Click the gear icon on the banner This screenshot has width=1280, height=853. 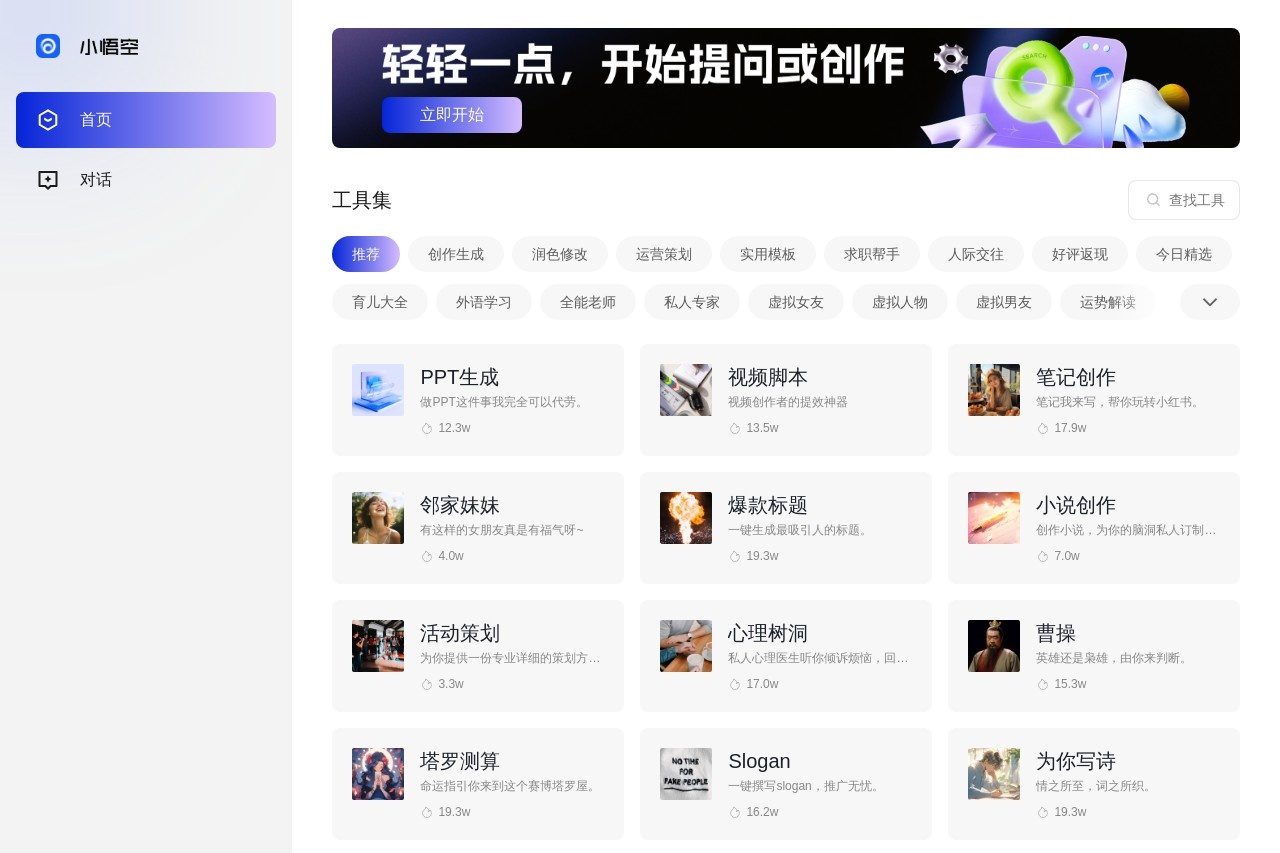[x=950, y=58]
